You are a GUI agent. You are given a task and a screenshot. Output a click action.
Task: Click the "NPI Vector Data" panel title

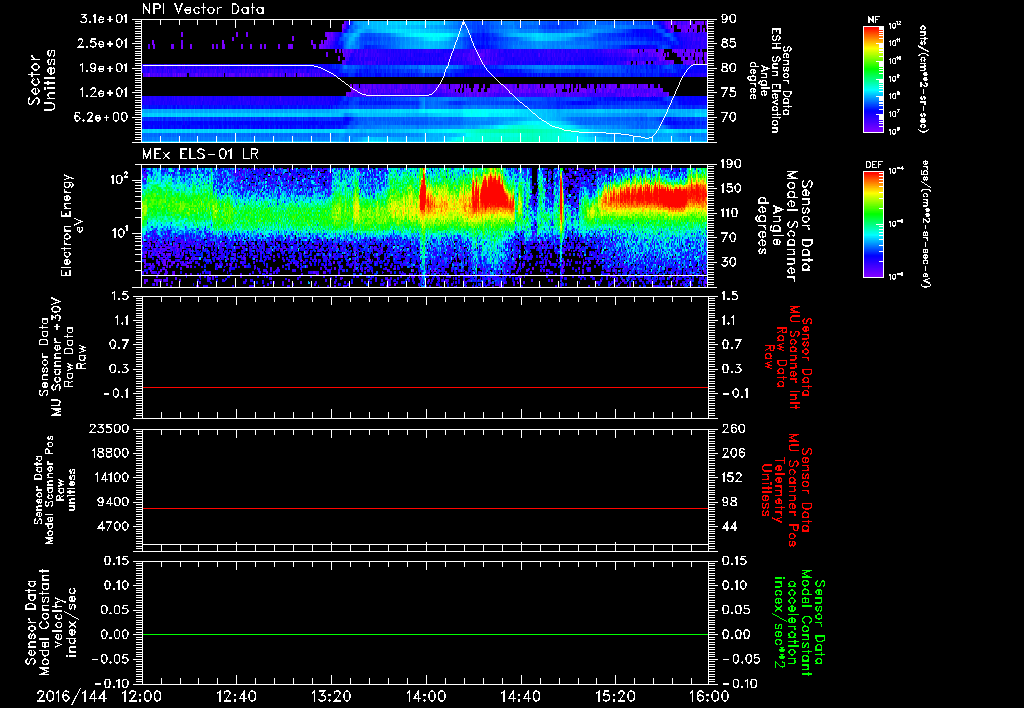pyautogui.click(x=203, y=9)
